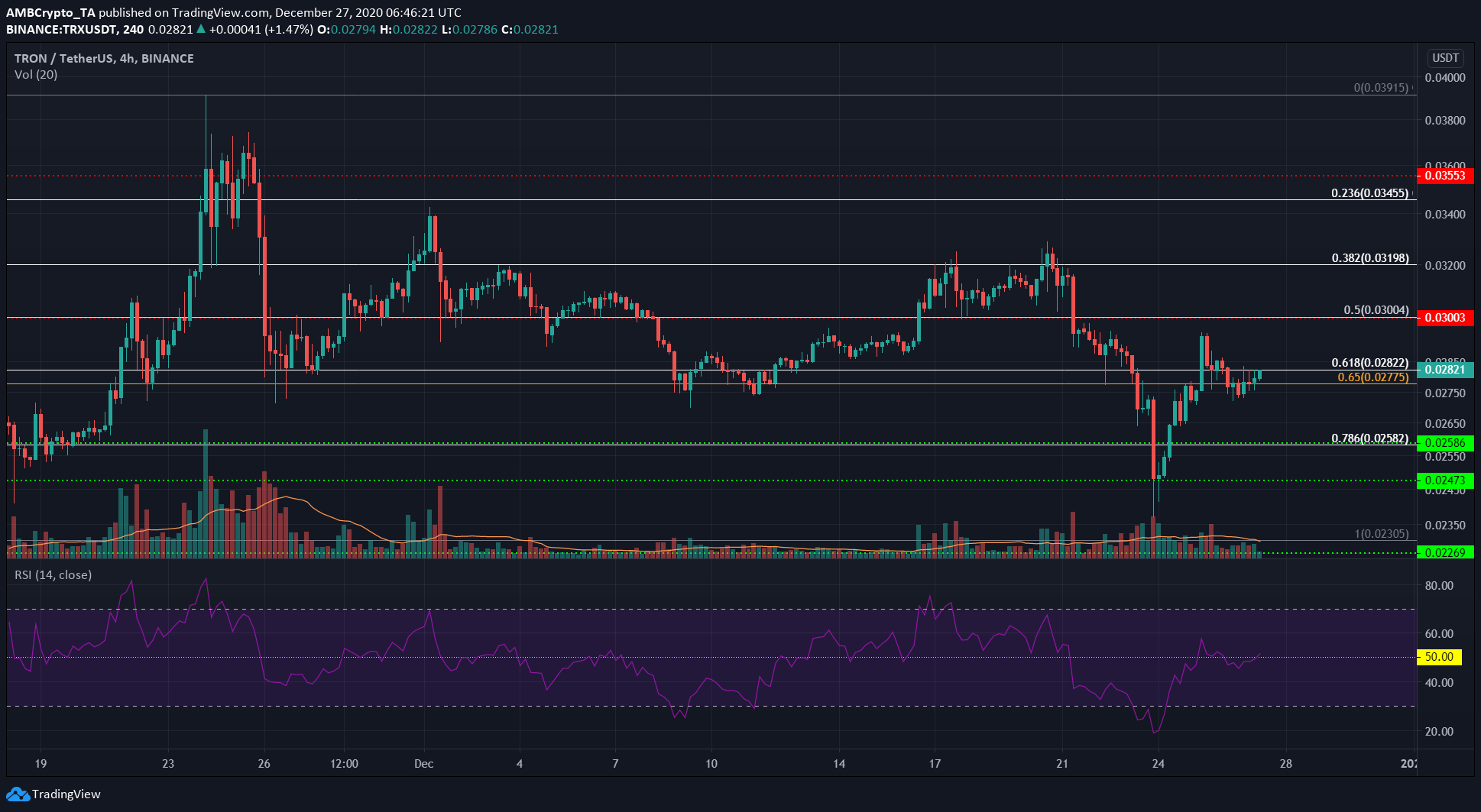The width and height of the screenshot is (1481, 812).
Task: Select Fibonacci 0.5(0.03004) level label
Action: coord(1376,310)
